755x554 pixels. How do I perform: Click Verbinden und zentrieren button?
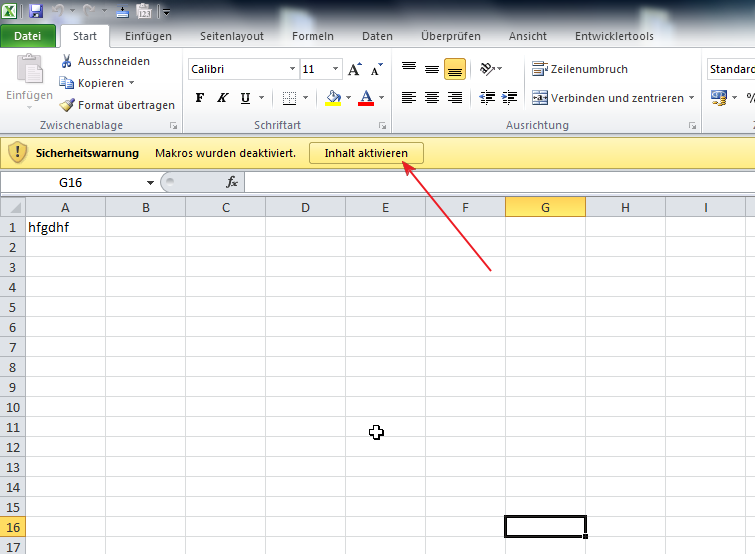point(607,98)
